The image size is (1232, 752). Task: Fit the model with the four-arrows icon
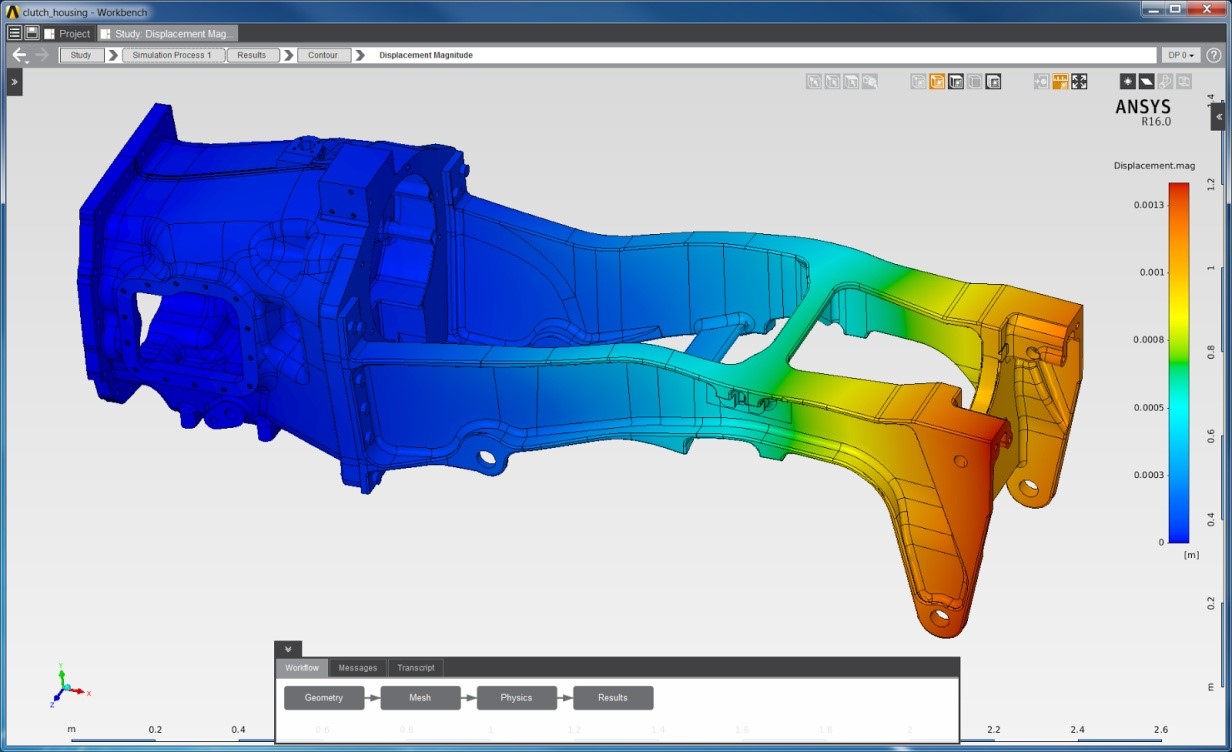pyautogui.click(x=1079, y=82)
